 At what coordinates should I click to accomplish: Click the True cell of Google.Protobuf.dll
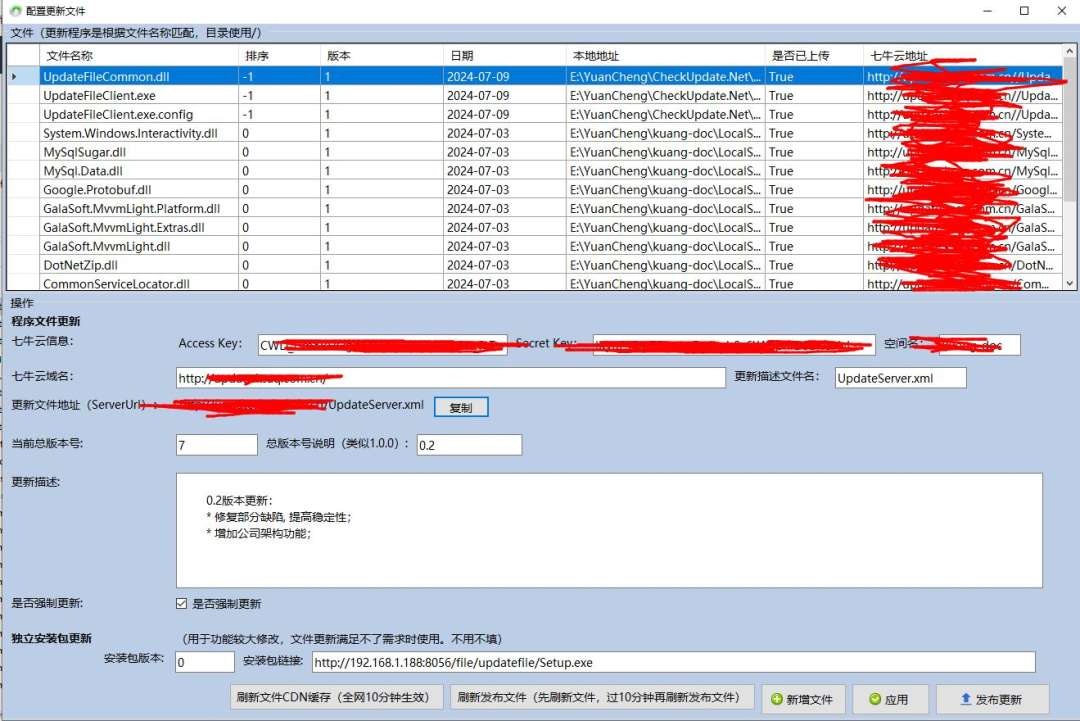coord(814,189)
